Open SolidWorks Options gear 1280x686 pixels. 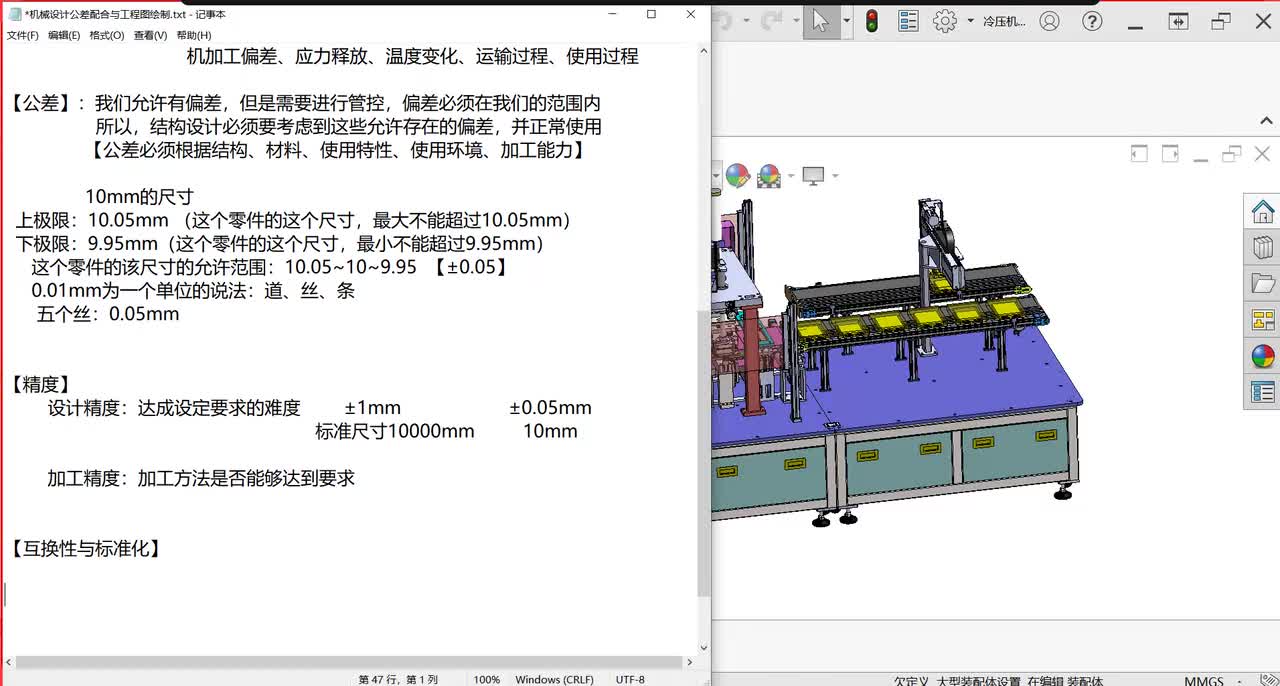[x=945, y=21]
